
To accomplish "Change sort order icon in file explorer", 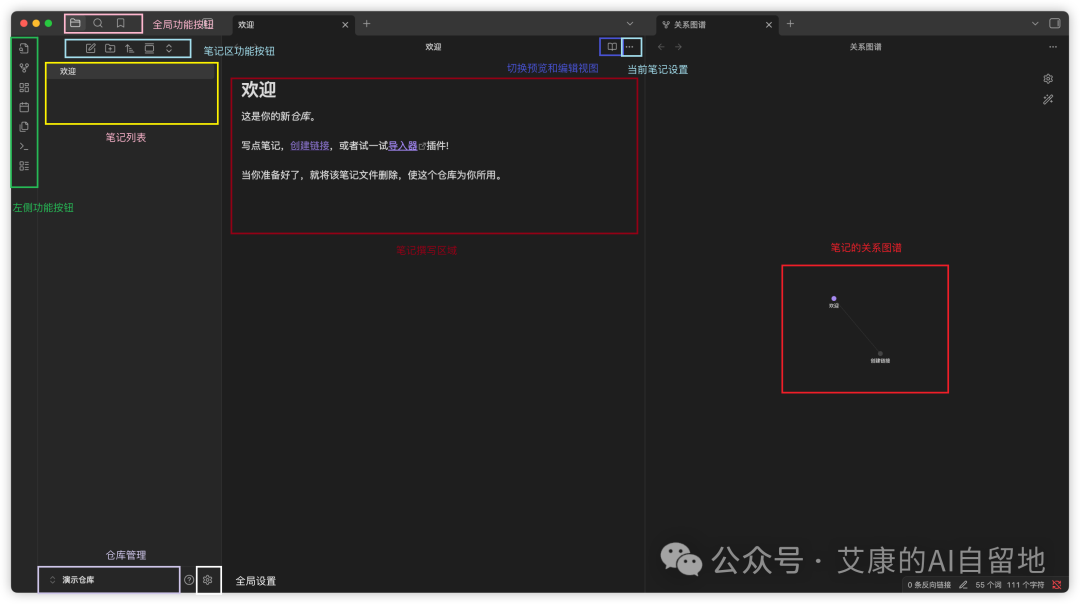I will click(129, 48).
